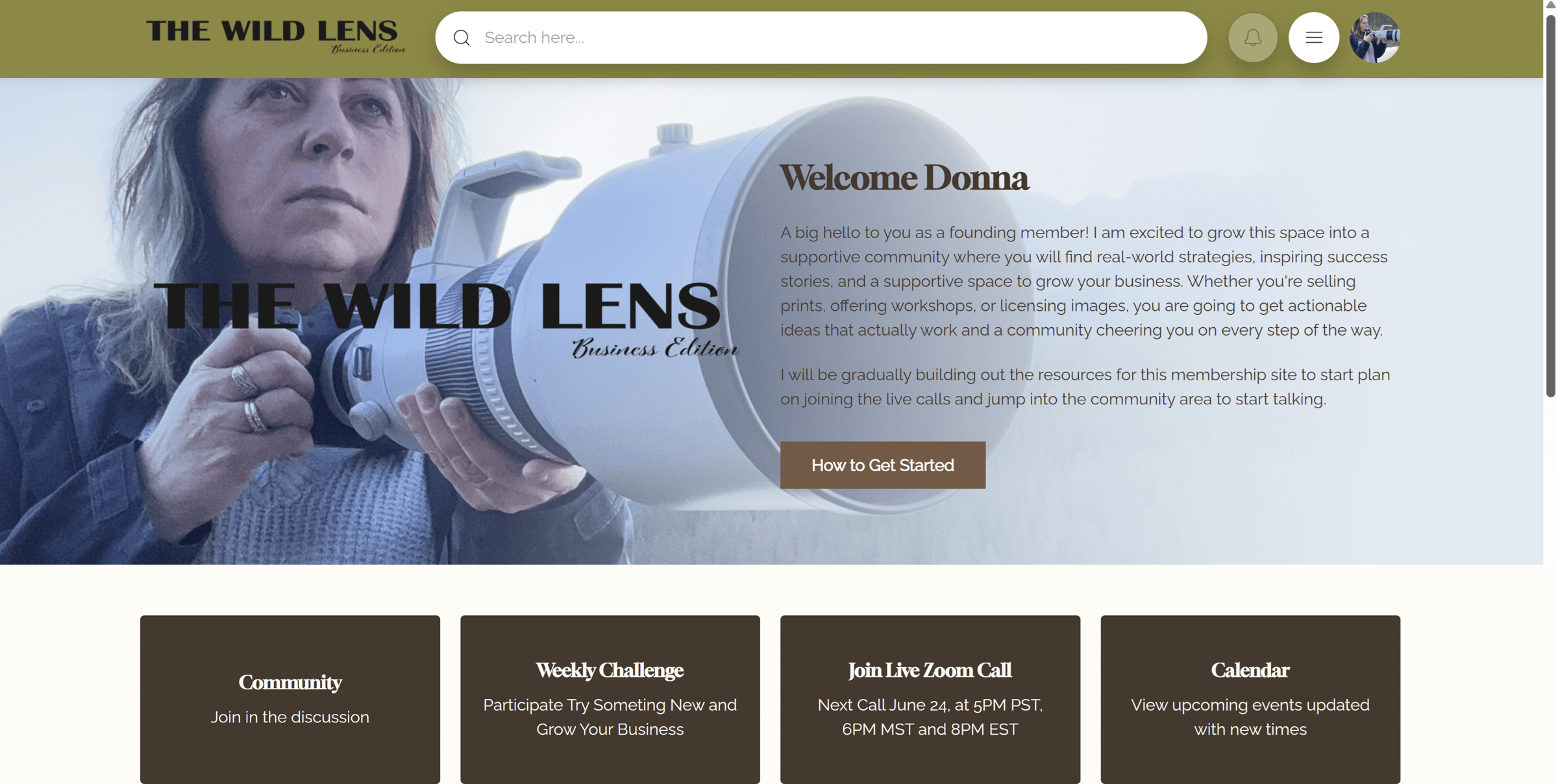Click the Calendar card heading
The image size is (1558, 784).
point(1250,670)
